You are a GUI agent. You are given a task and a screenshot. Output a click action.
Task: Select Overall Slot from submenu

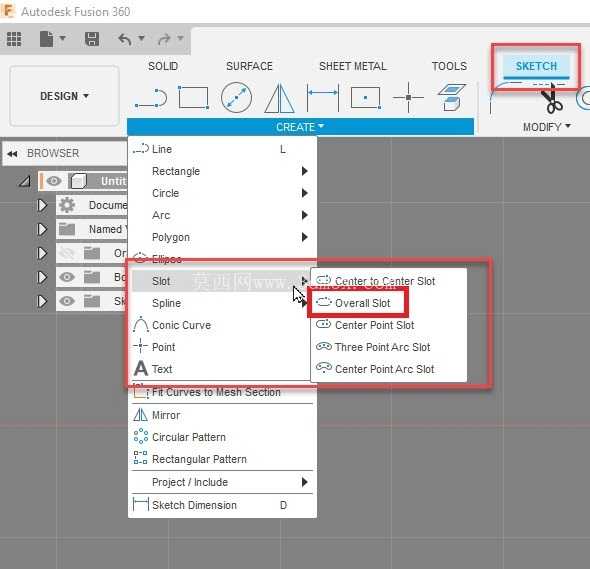click(x=389, y=303)
